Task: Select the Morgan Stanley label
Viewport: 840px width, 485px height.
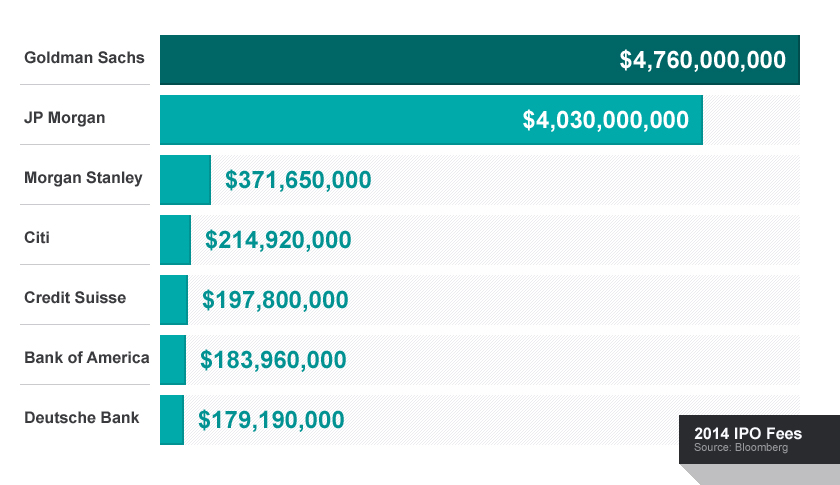Action: (x=83, y=178)
